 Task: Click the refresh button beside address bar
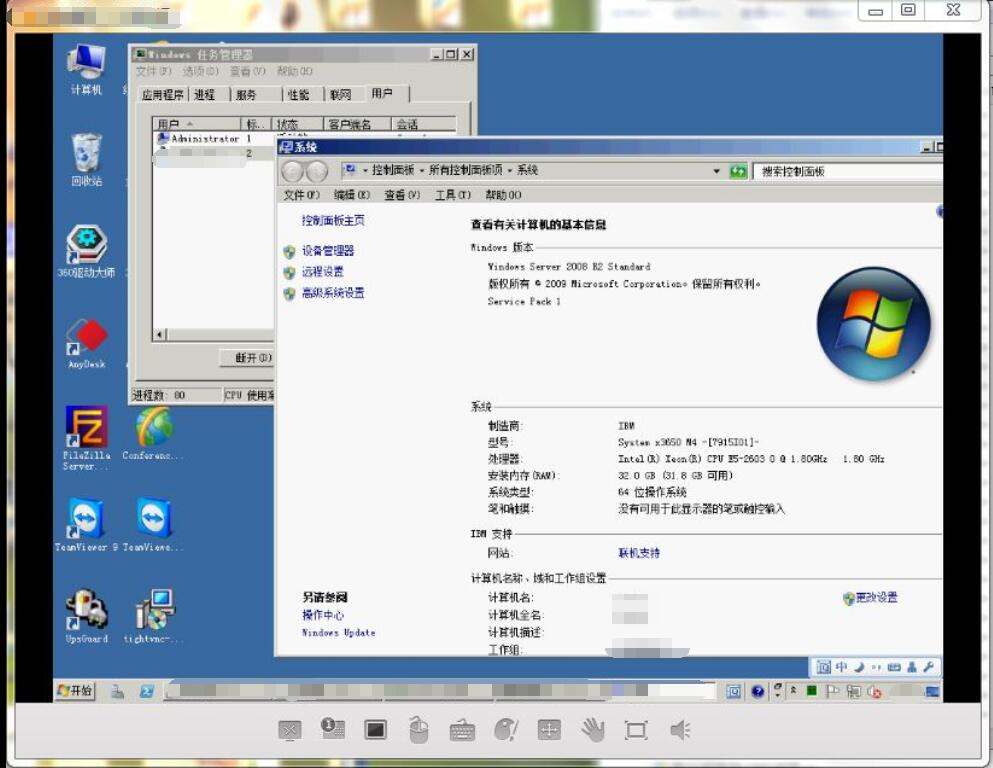[738, 171]
